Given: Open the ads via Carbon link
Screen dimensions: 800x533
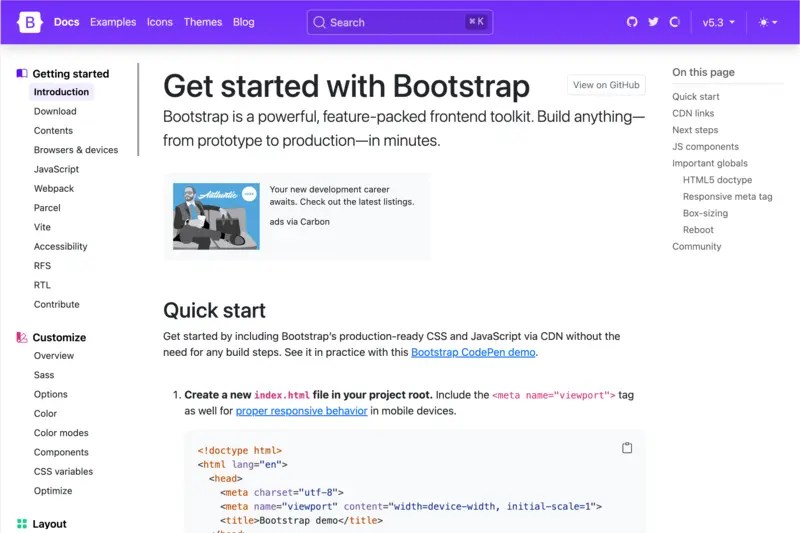Looking at the screenshot, I should [x=299, y=222].
